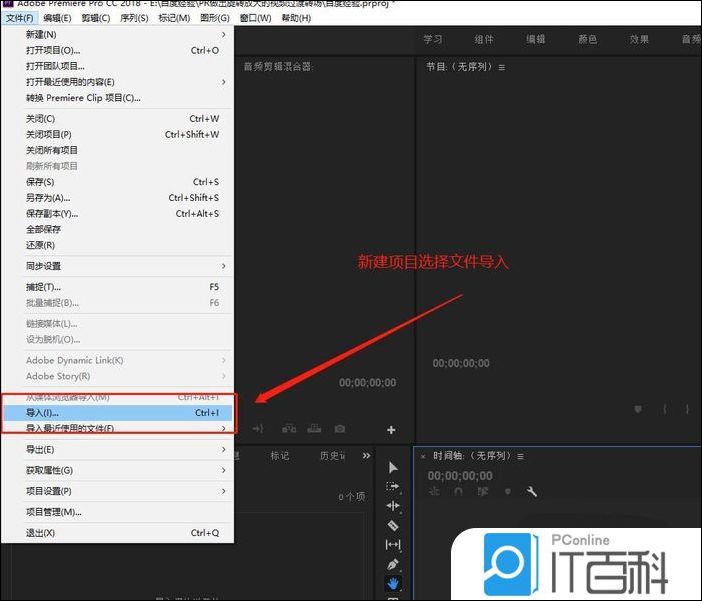The height and width of the screenshot is (601, 702).
Task: Open the source monitor button editor plus icon
Action: pos(391,430)
